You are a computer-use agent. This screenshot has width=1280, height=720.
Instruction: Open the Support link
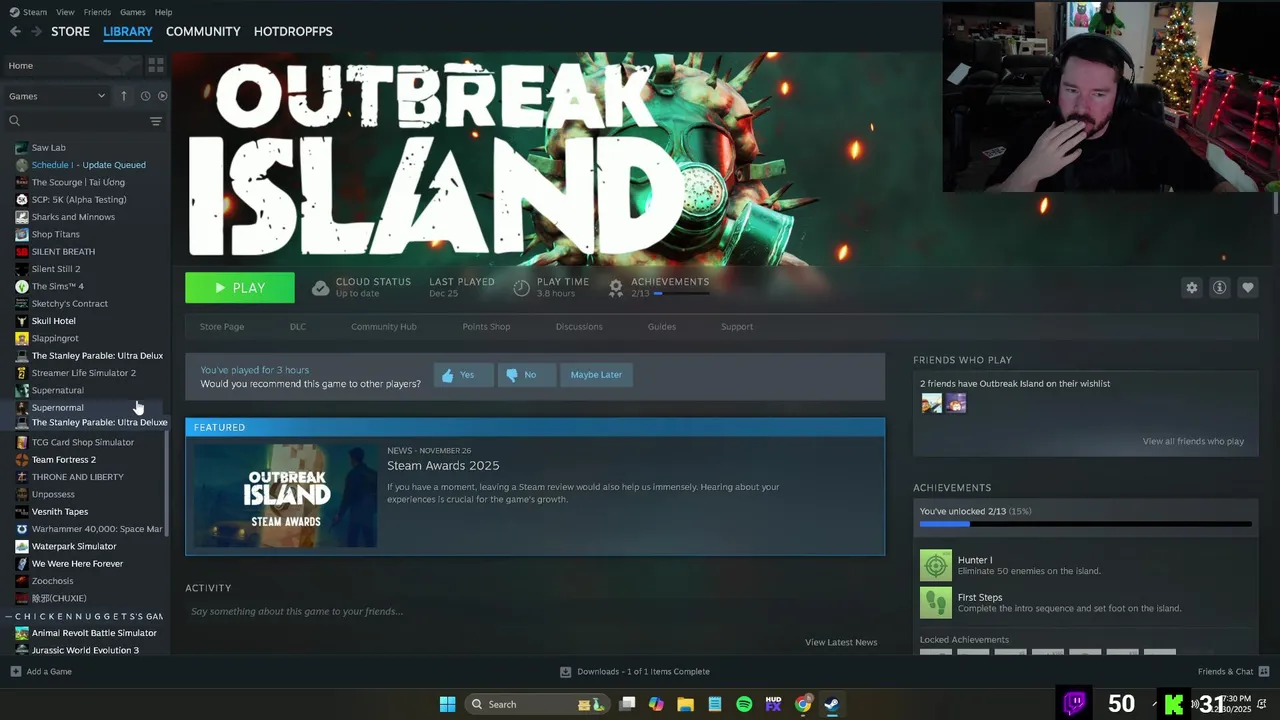pos(737,326)
